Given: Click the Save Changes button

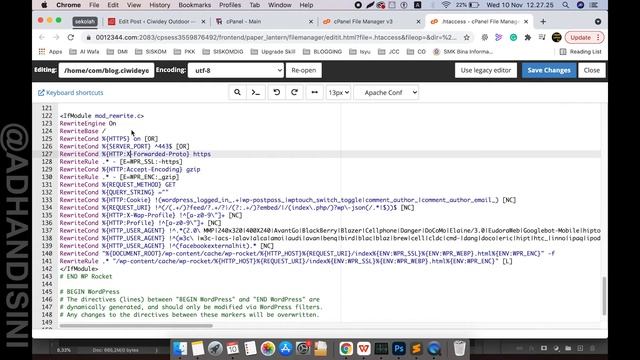Looking at the screenshot, I should pos(549,70).
